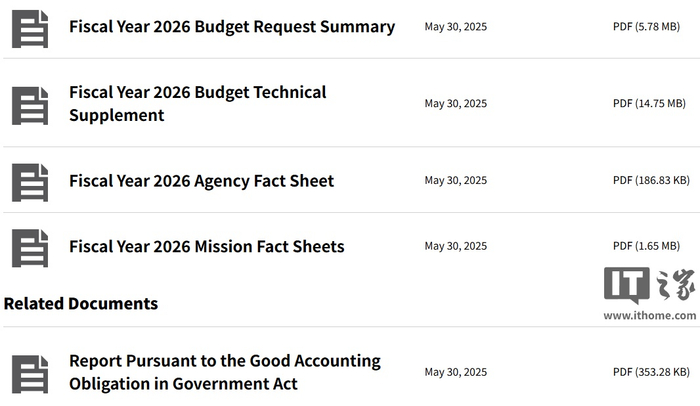Viewport: 700px width, 406px height.
Task: Click the date next to Agency Fact Sheet
Action: click(x=455, y=181)
